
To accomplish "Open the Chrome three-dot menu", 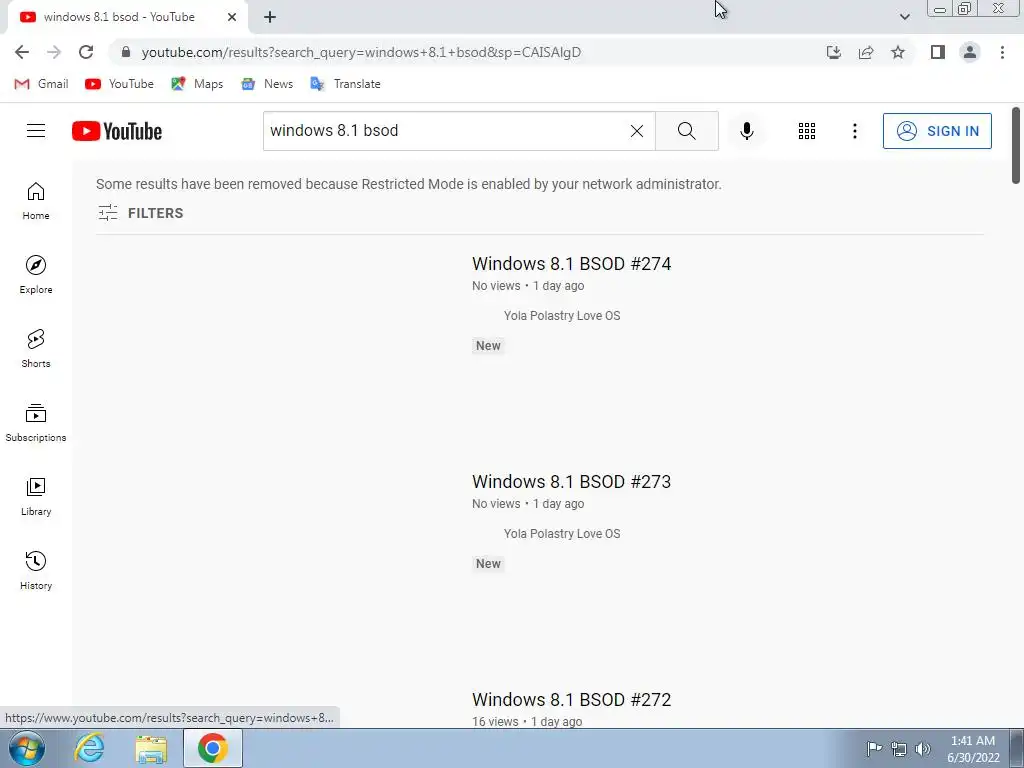I will point(1002,52).
